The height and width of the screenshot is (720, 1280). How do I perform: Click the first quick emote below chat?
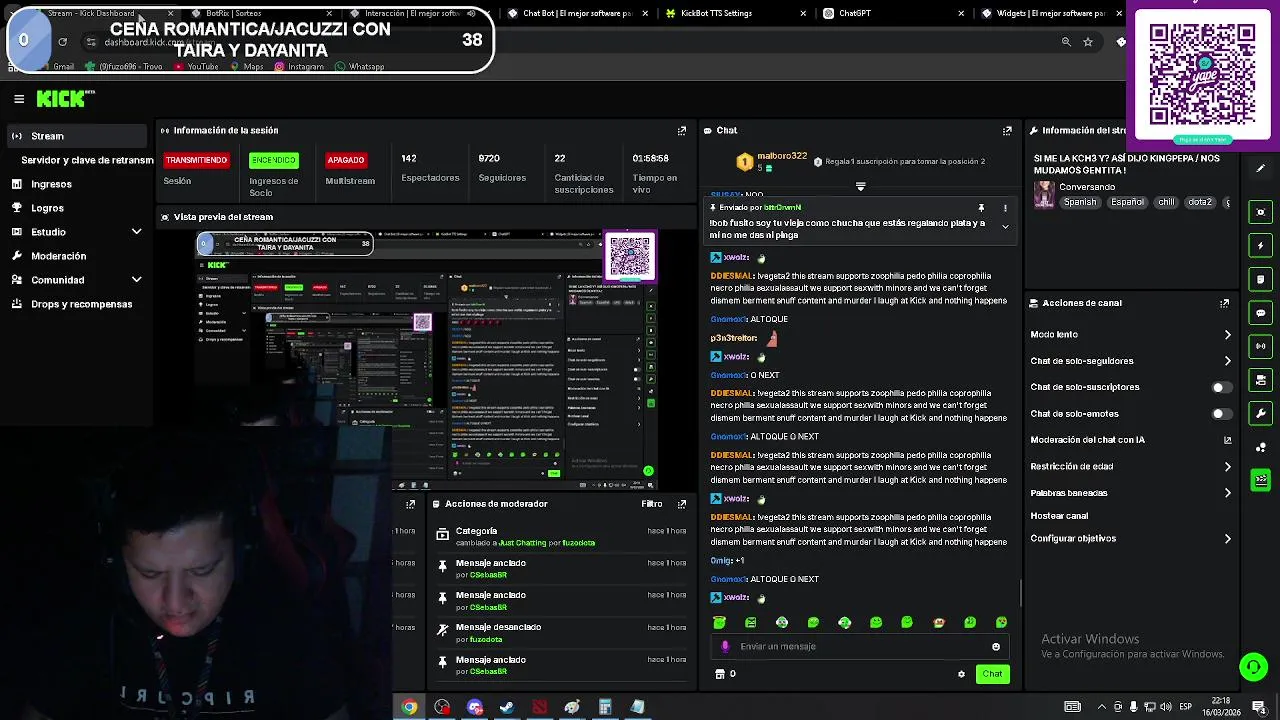click(x=719, y=623)
